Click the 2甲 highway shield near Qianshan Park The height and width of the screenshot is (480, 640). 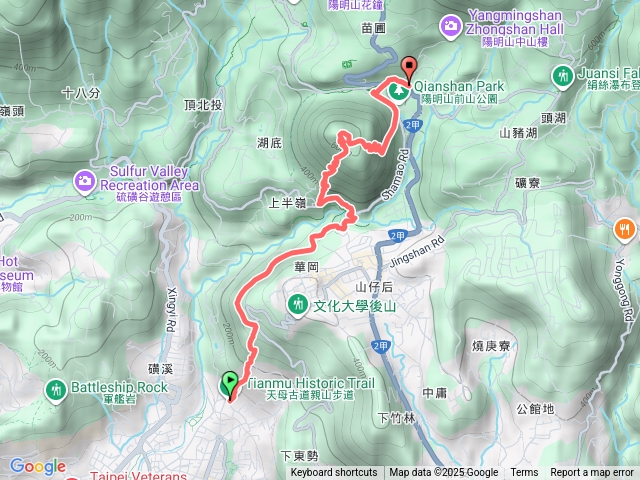coord(413,125)
